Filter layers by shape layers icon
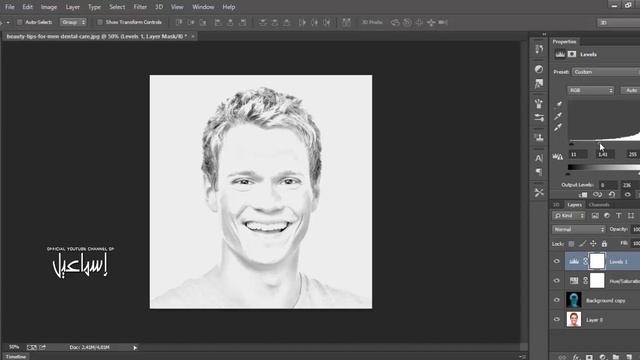640x360 pixels. [x=631, y=216]
